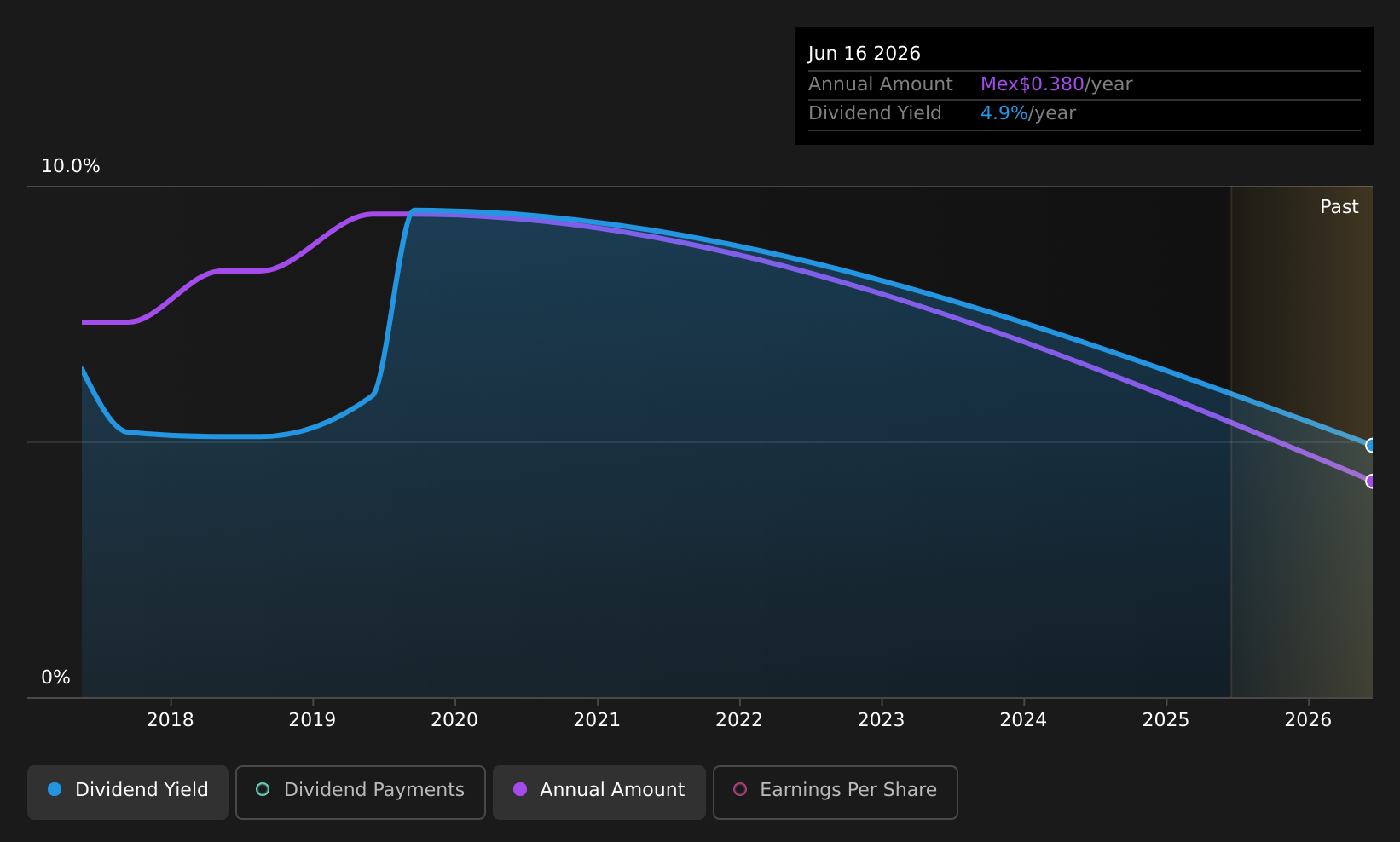Click the blue Dividend Yield endpoint marker
Viewport: 1400px width, 842px height.
[1371, 445]
